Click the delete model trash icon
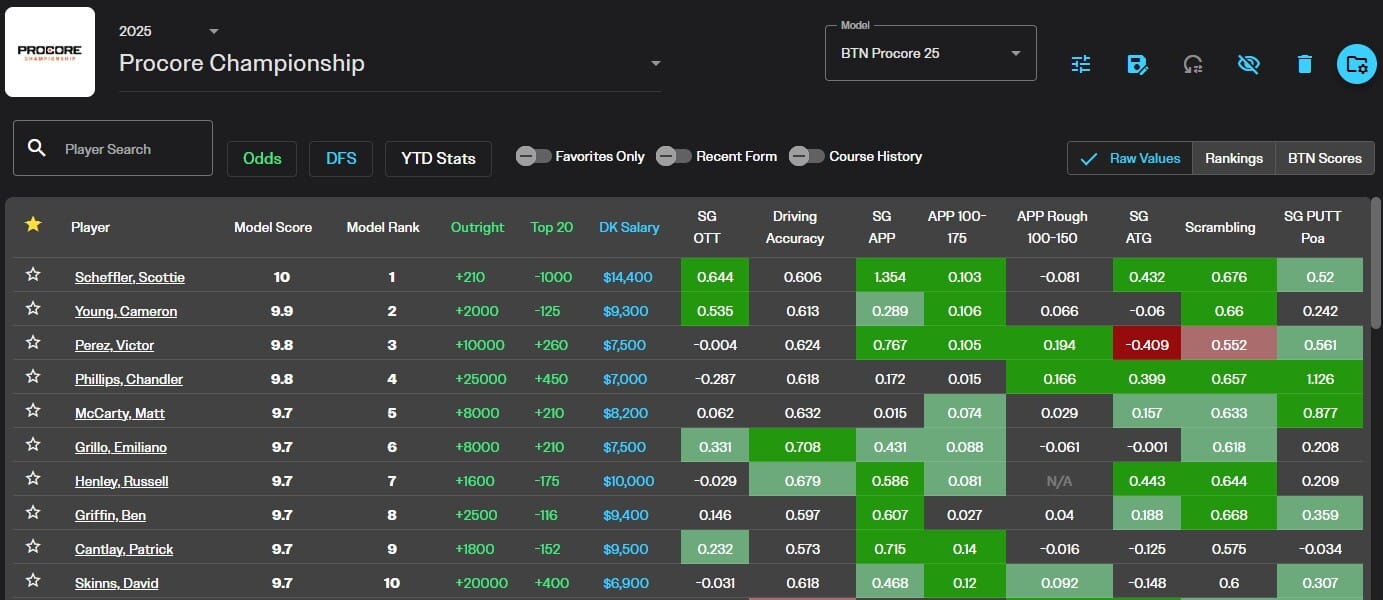Viewport: 1383px width, 600px height. pos(1304,64)
